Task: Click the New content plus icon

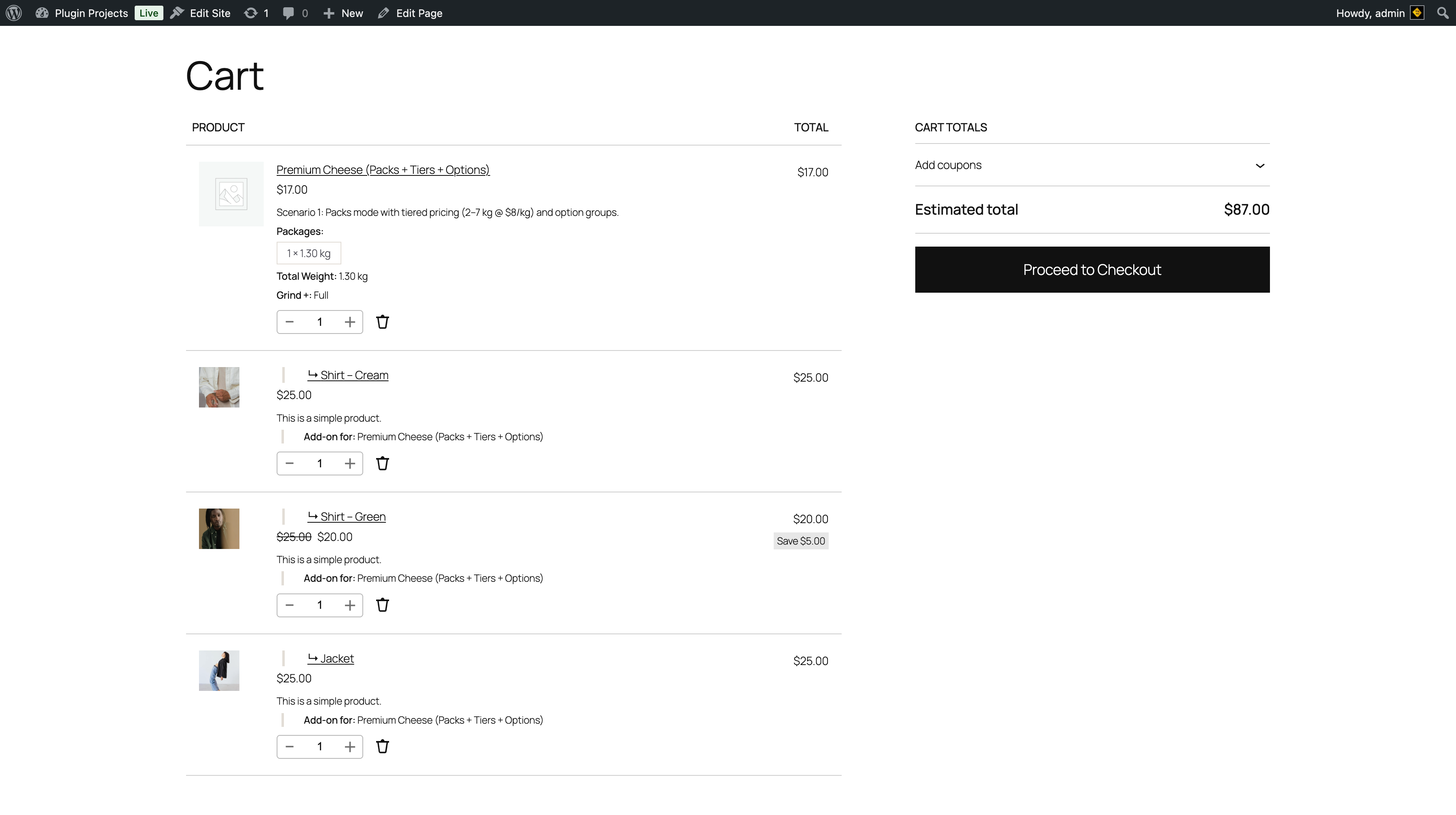Action: pos(328,13)
